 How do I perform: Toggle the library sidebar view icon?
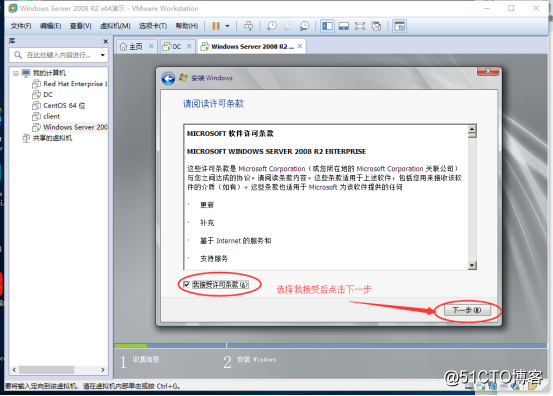[327, 26]
